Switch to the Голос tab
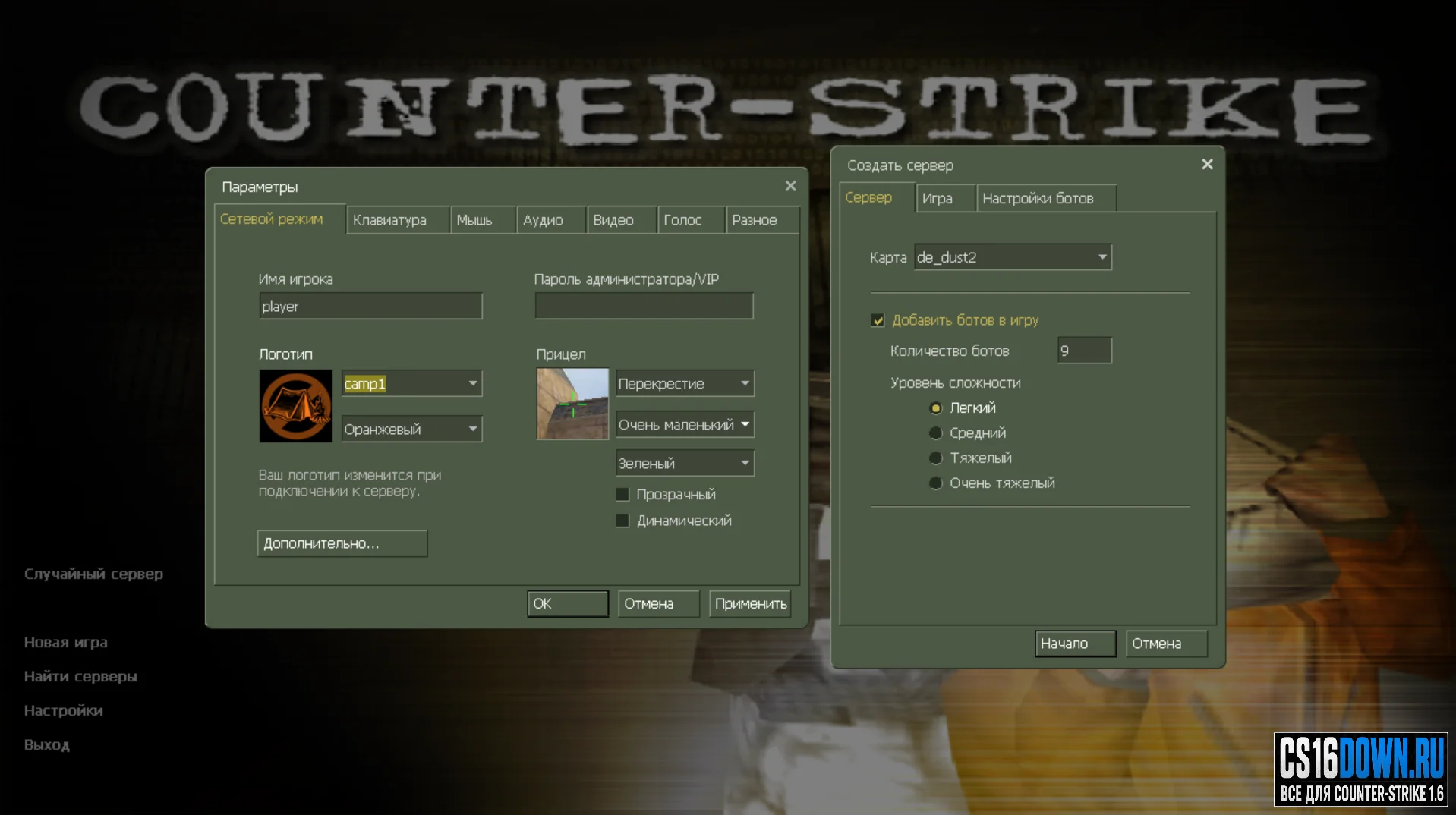 pyautogui.click(x=691, y=220)
